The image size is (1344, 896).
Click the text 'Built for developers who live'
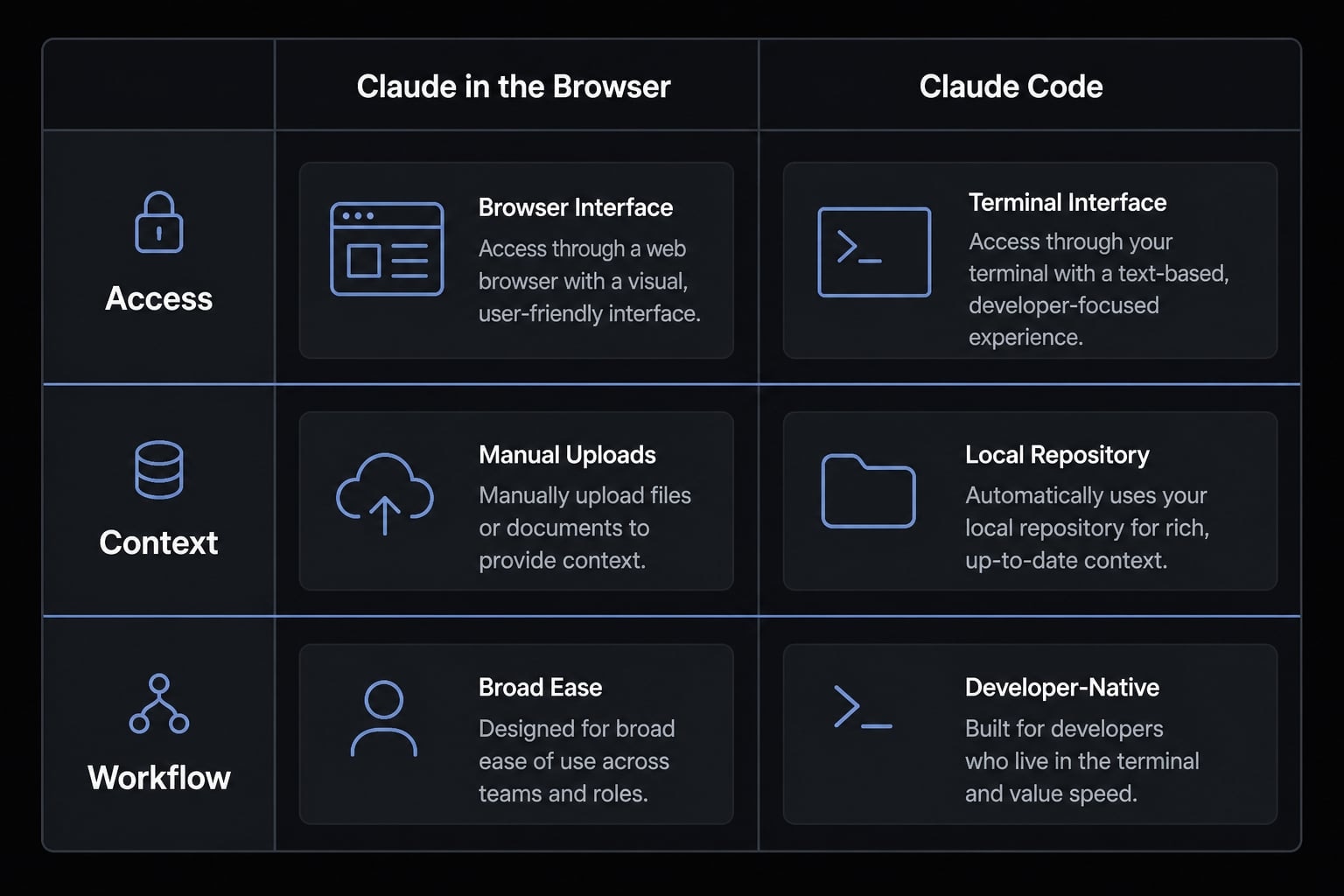click(1064, 745)
